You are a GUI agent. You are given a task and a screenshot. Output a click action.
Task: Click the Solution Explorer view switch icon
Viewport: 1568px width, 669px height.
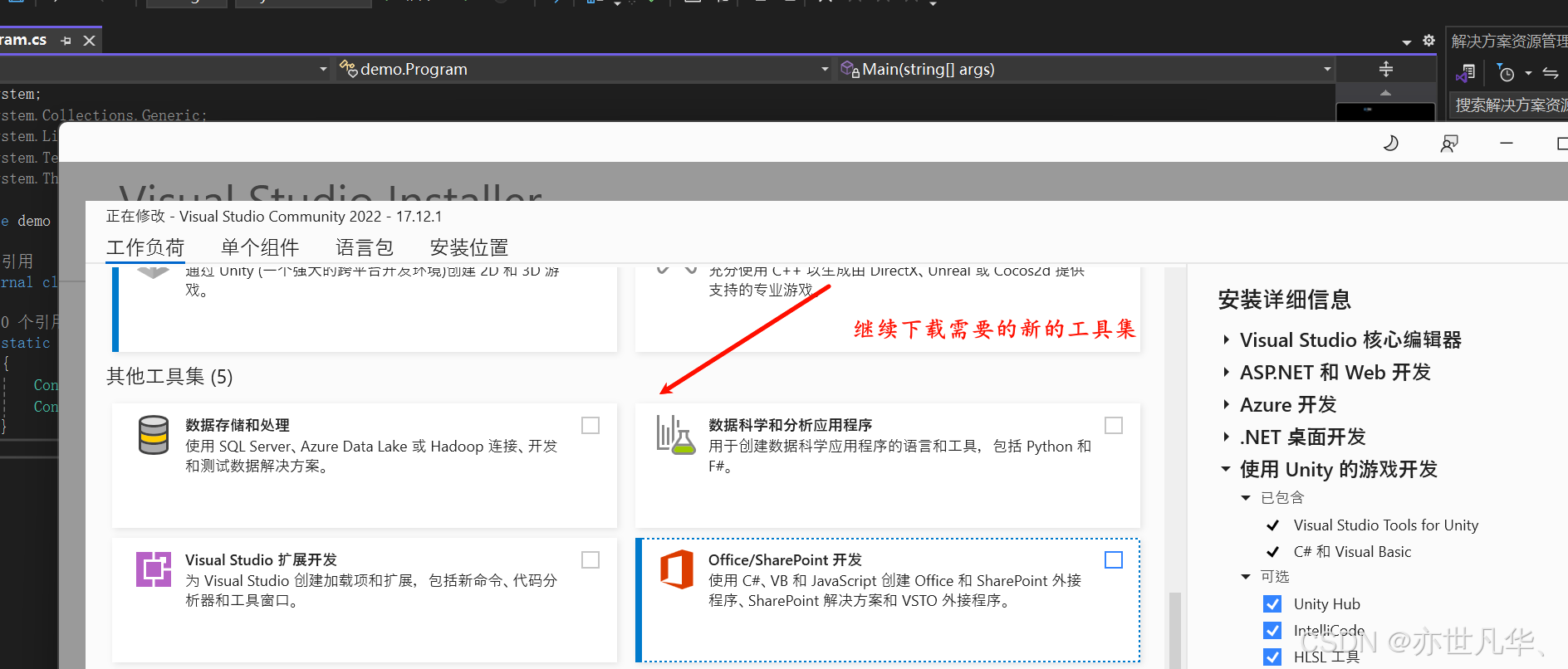(x=1466, y=73)
